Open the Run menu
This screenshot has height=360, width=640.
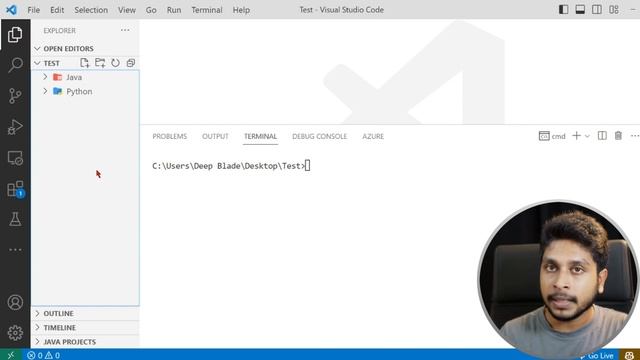174,10
